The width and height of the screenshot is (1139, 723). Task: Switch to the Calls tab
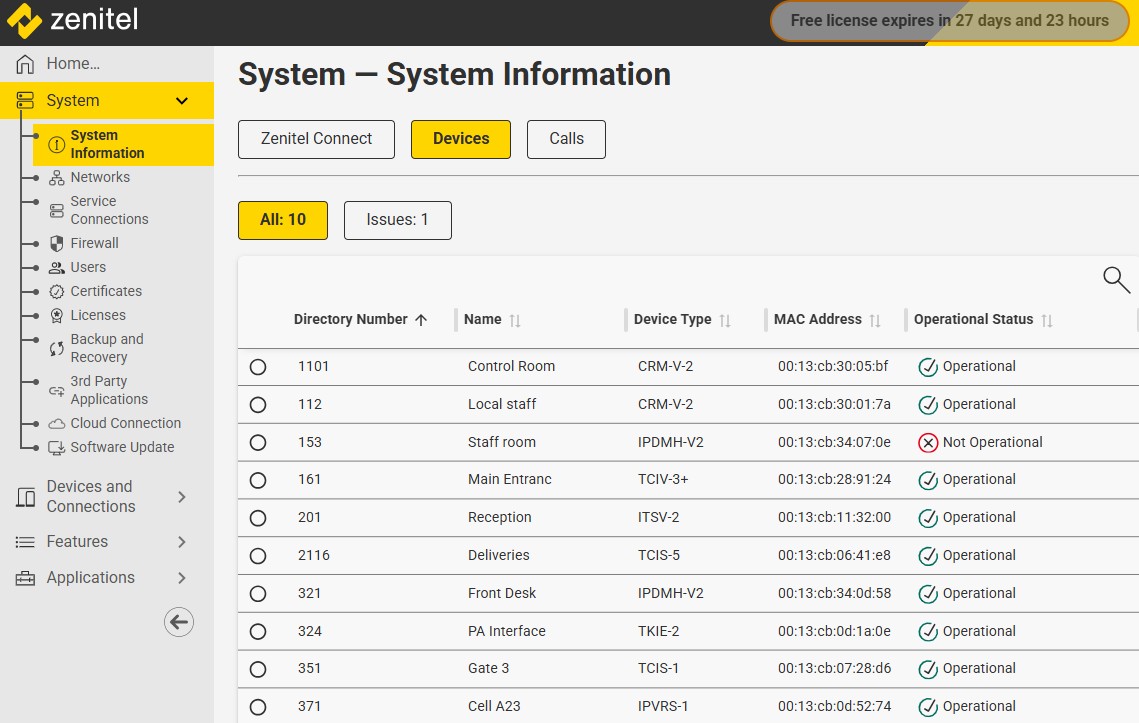coord(566,139)
